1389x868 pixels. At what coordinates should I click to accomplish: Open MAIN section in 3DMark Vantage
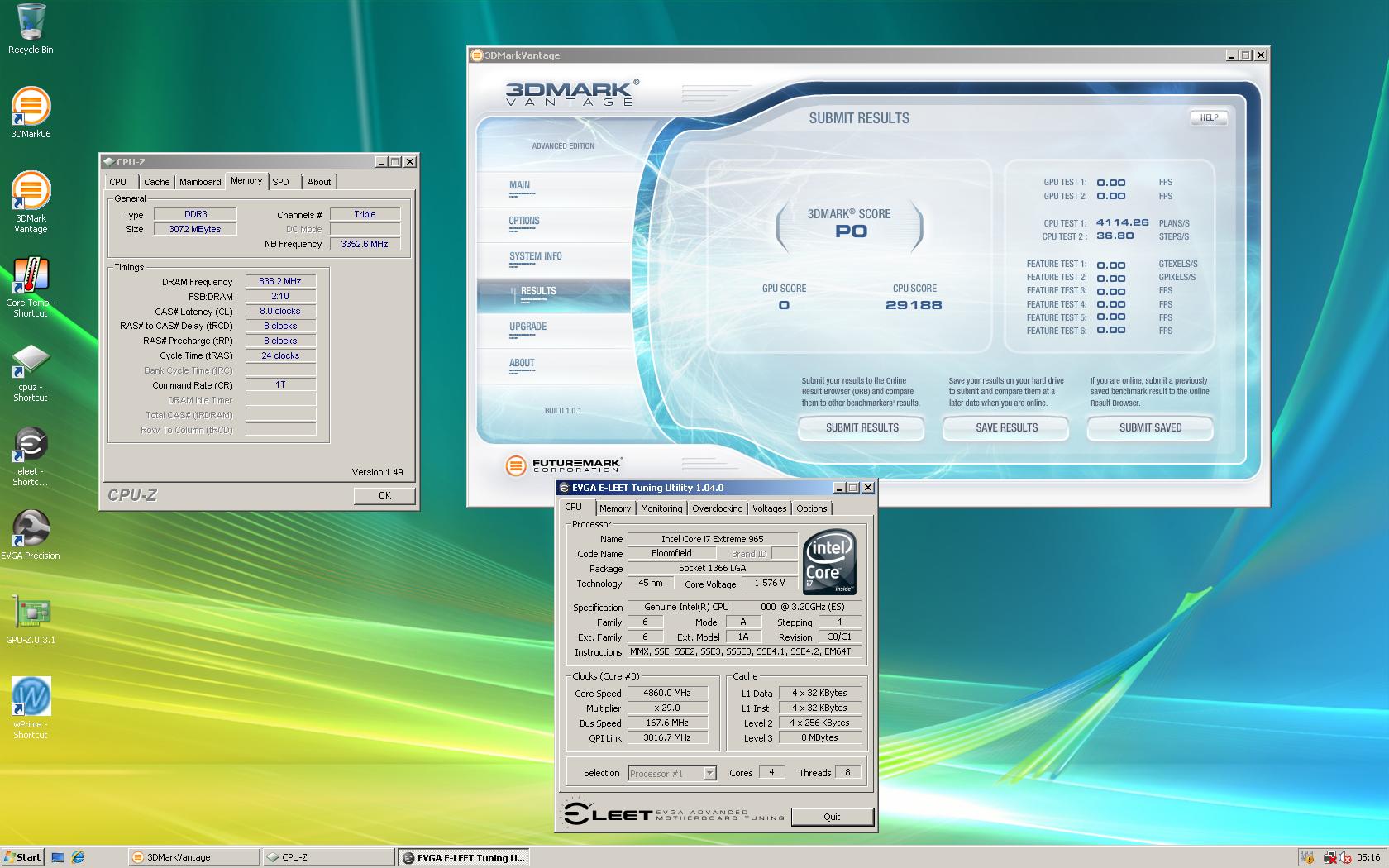(x=519, y=186)
